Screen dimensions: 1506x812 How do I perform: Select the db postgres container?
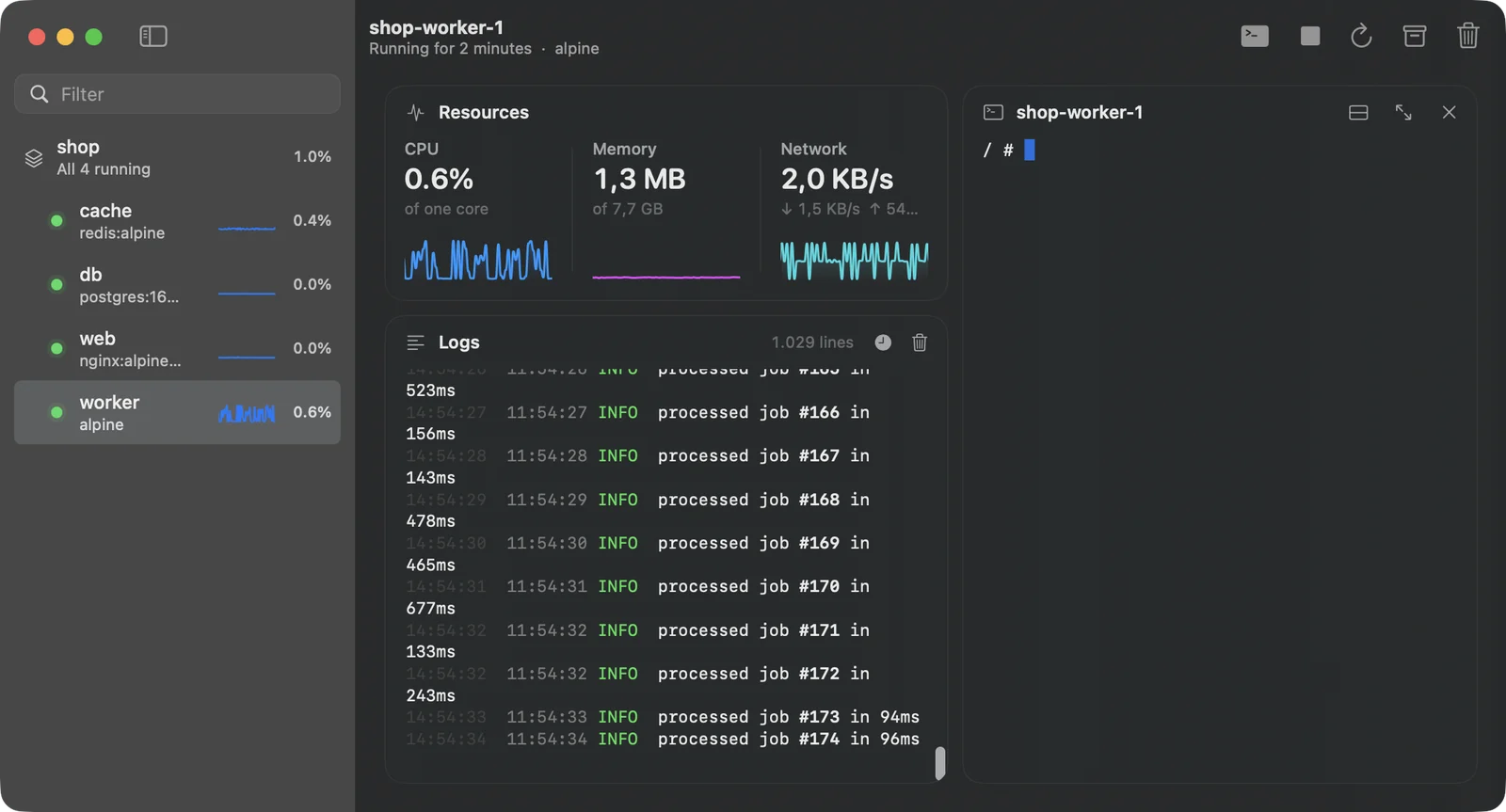177,285
